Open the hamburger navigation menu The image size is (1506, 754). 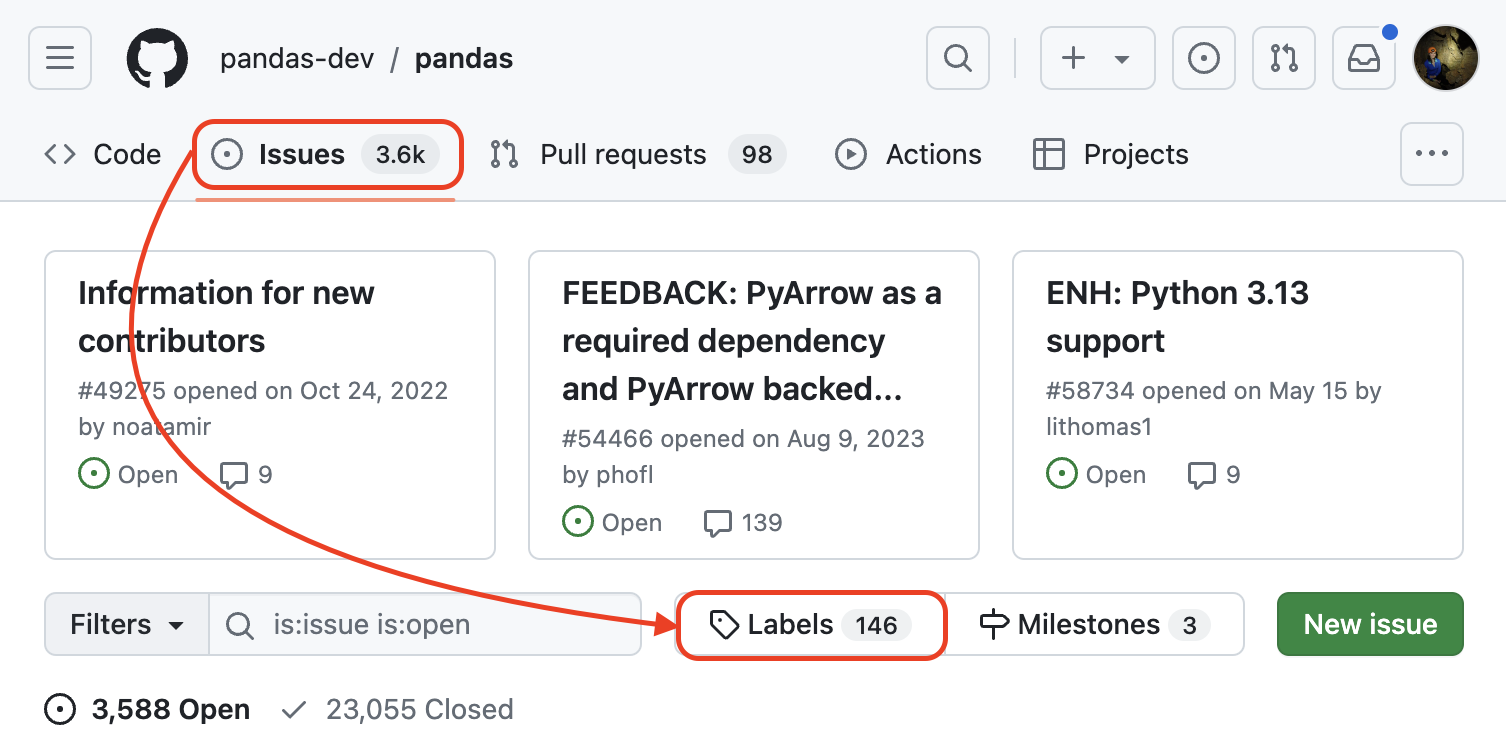60,58
